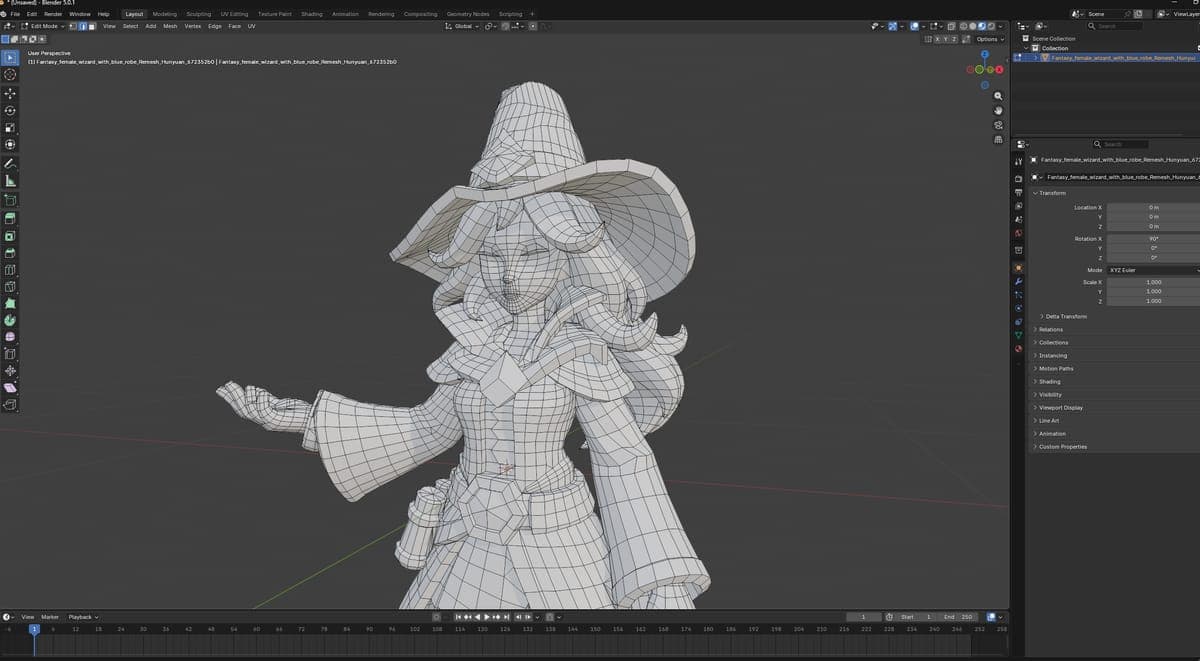Viewport: 1200px width, 661px height.
Task: Click the outliner Search field
Action: tap(1116, 26)
